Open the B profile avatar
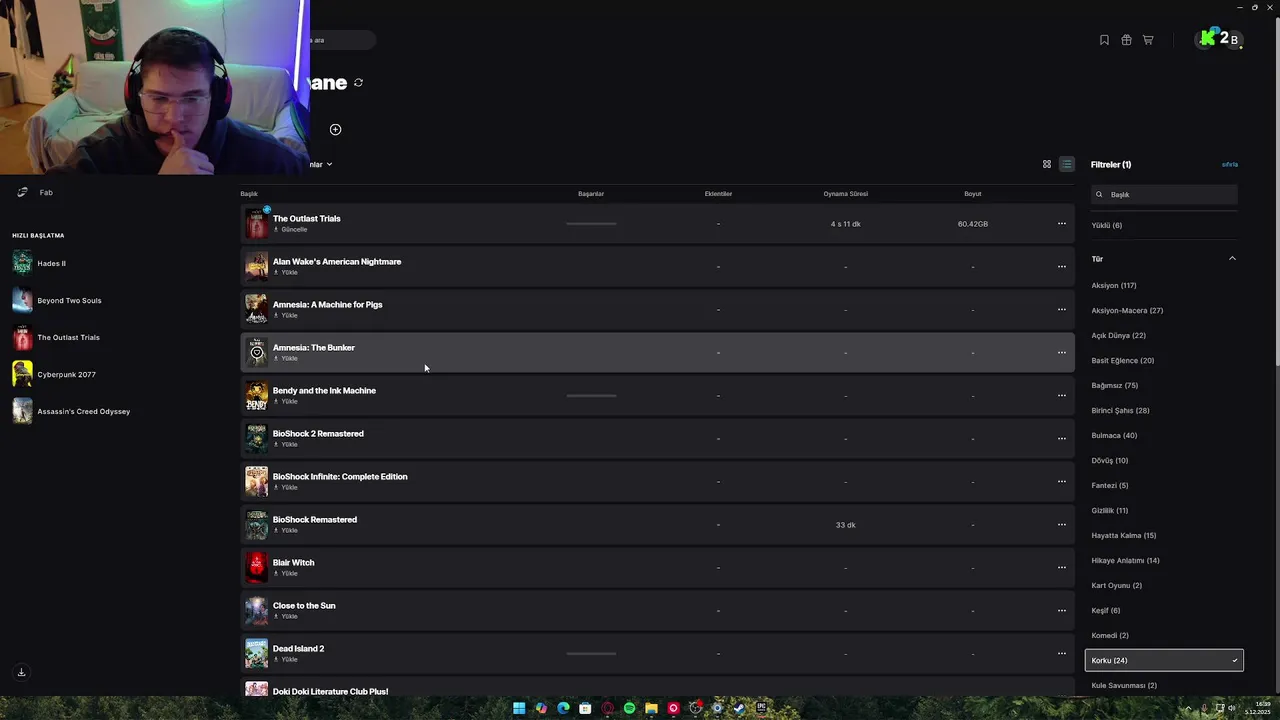1280x720 pixels. 1234,40
